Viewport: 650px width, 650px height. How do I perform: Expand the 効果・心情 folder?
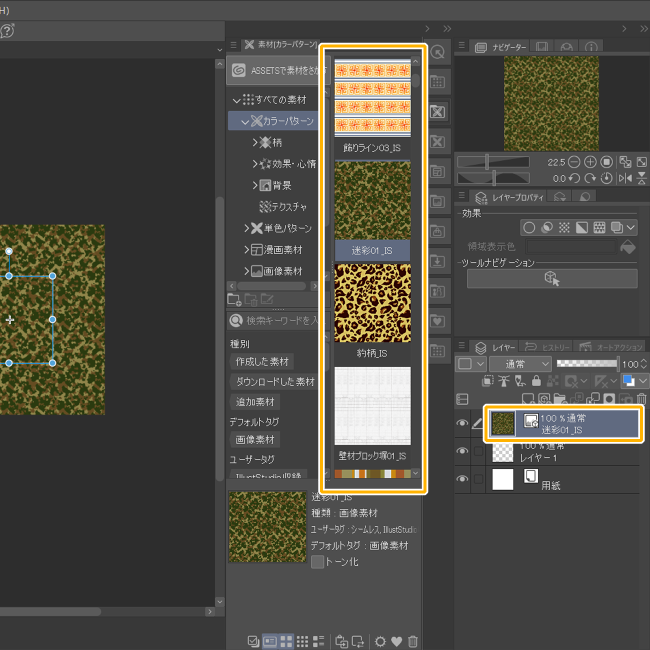click(x=255, y=164)
